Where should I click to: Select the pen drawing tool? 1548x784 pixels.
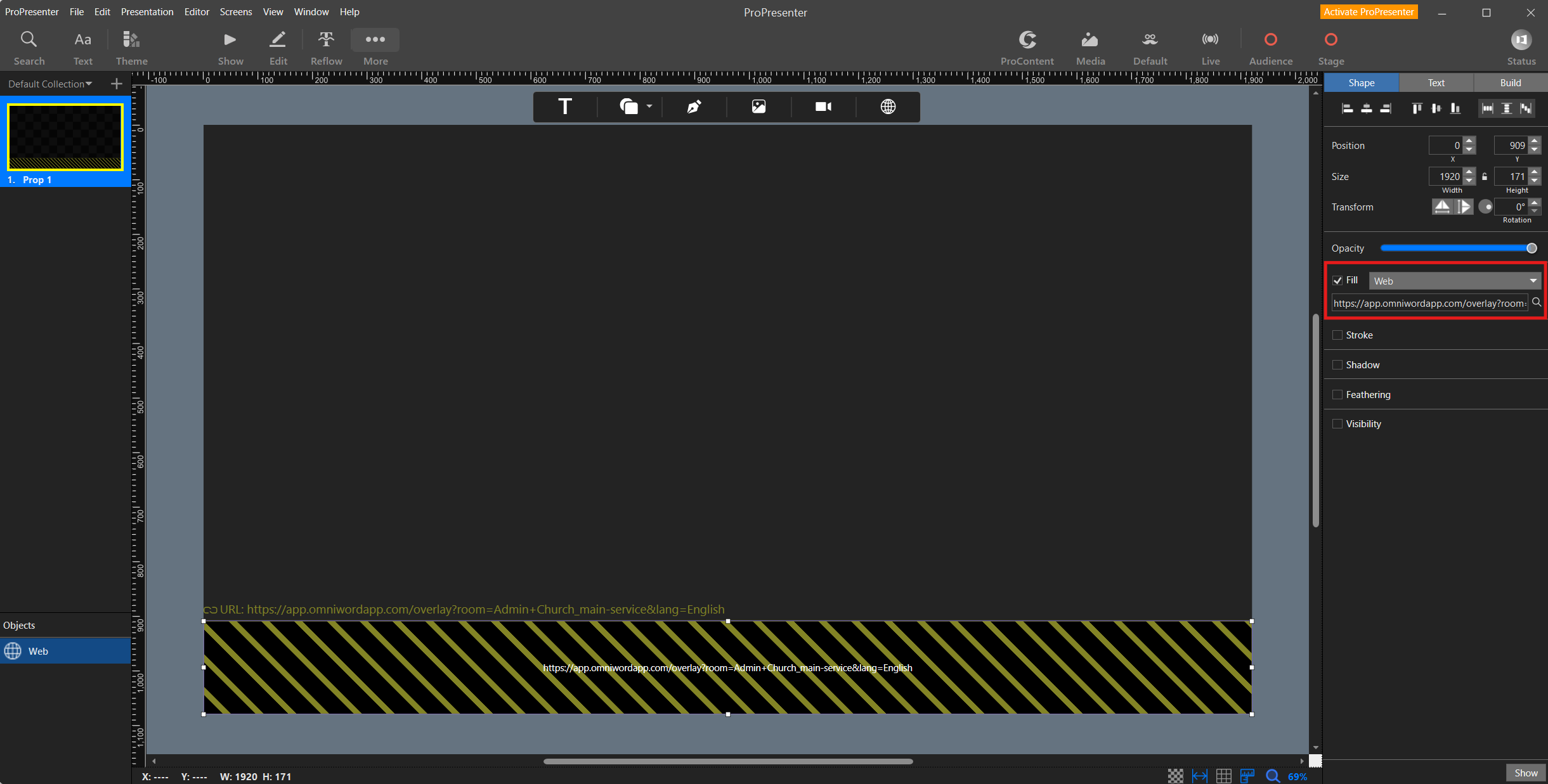694,106
